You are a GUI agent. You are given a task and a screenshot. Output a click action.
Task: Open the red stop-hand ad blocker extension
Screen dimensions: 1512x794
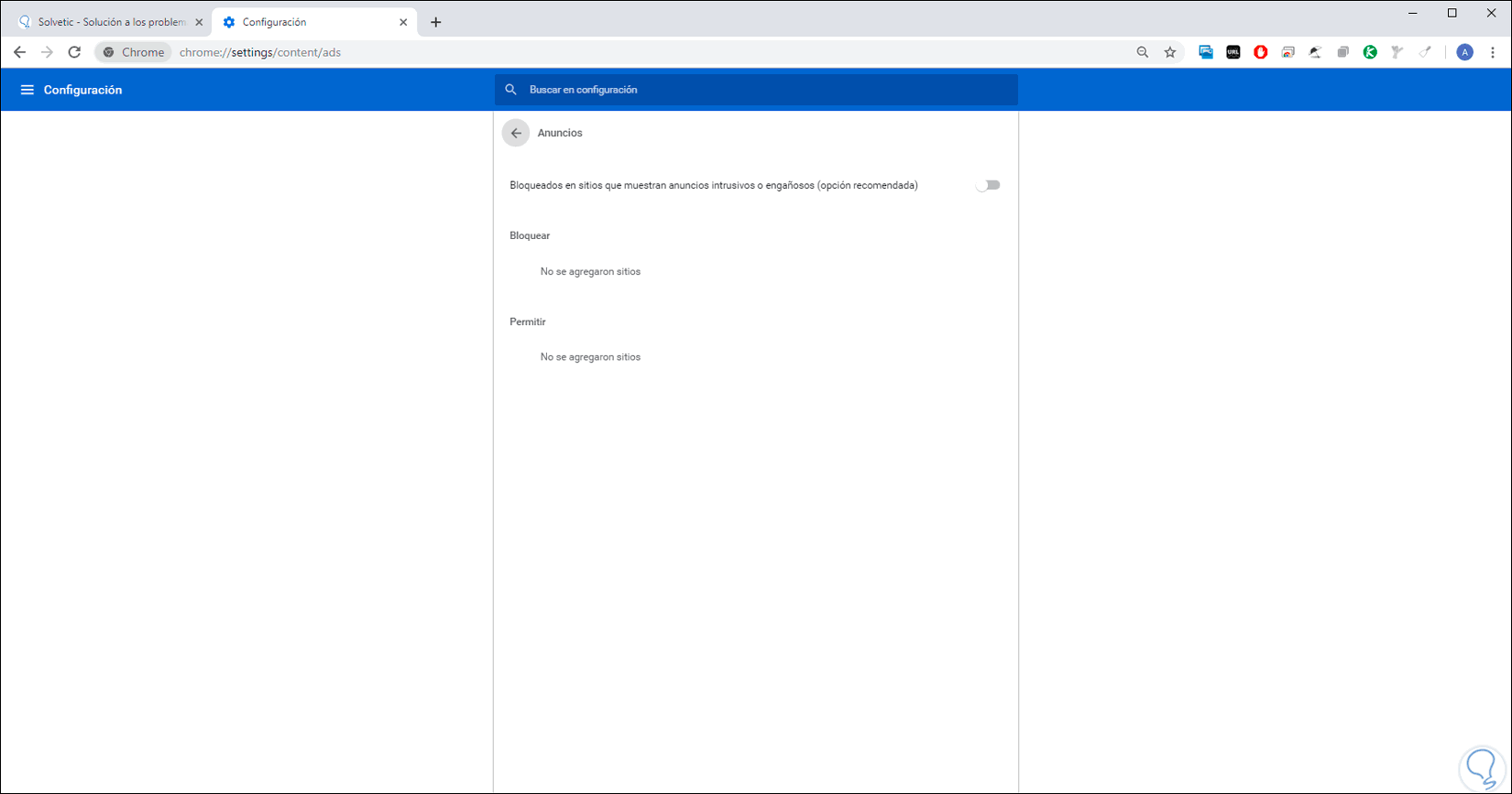point(1261,52)
